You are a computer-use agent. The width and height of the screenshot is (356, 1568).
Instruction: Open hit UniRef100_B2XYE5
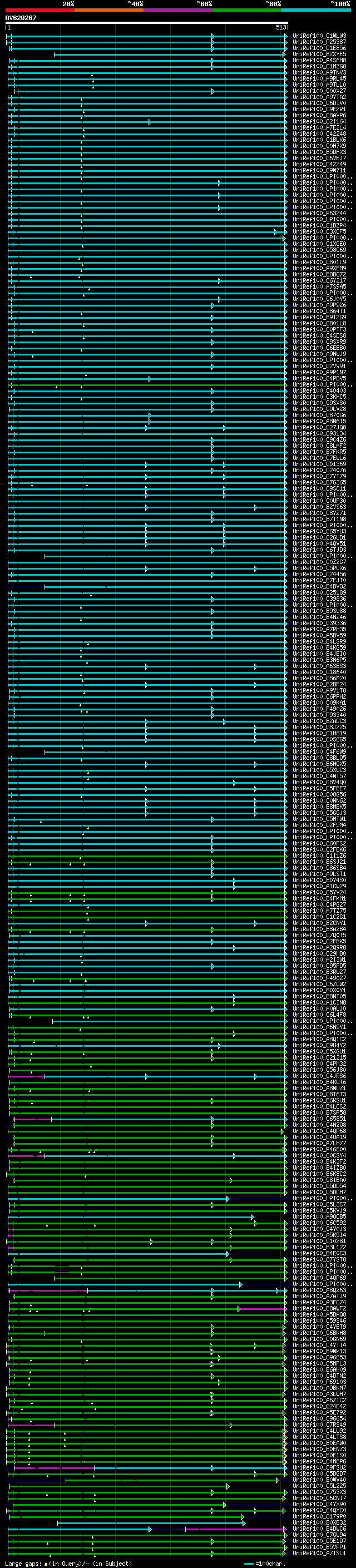coord(319,54)
